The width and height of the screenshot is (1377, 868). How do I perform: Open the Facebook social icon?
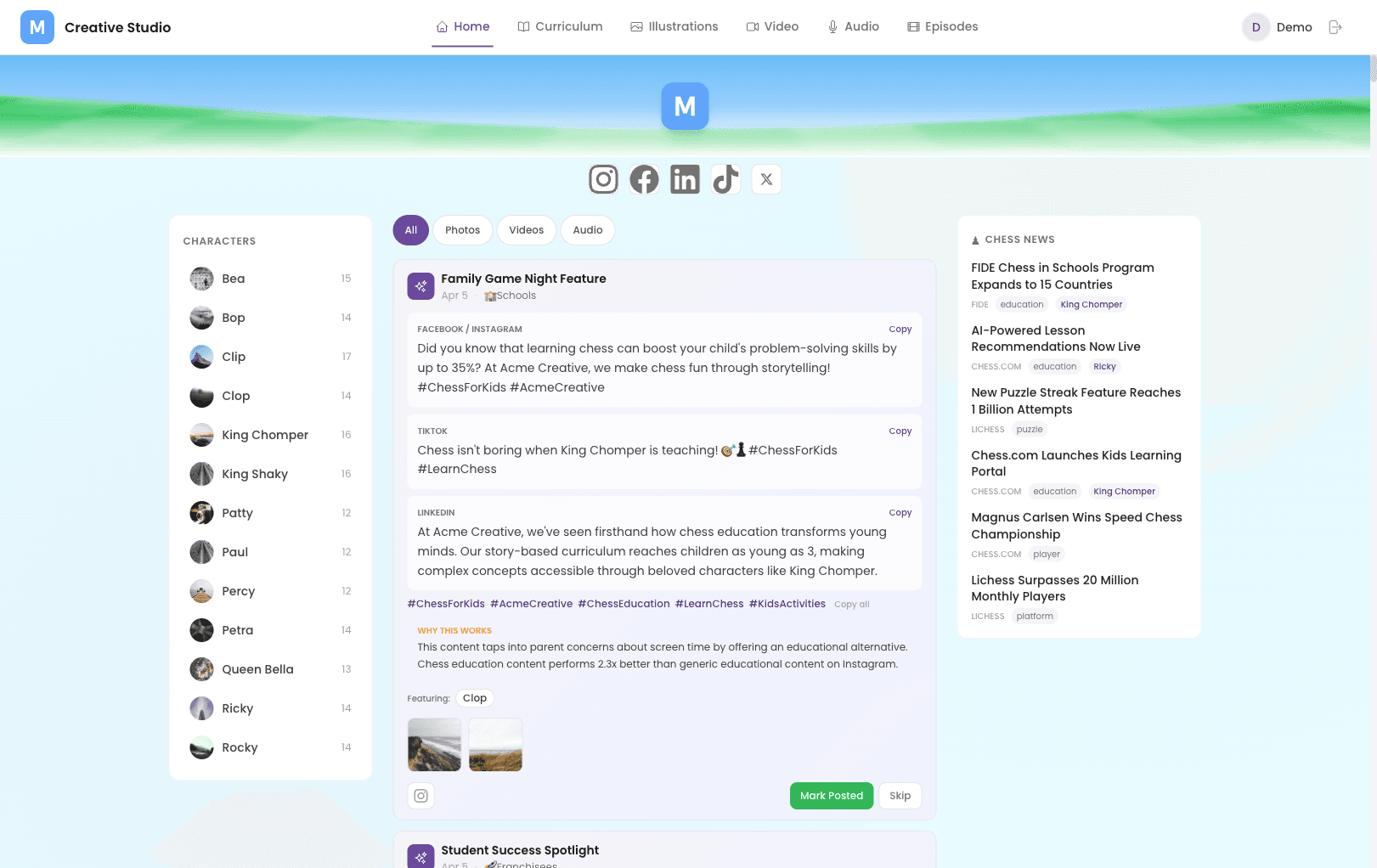[644, 179]
